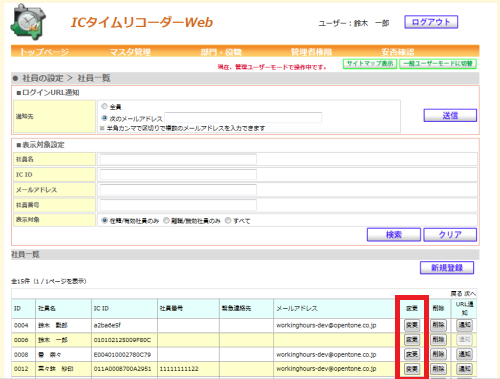
Task: Click 削除 button for employee 0004
Action: click(x=438, y=325)
